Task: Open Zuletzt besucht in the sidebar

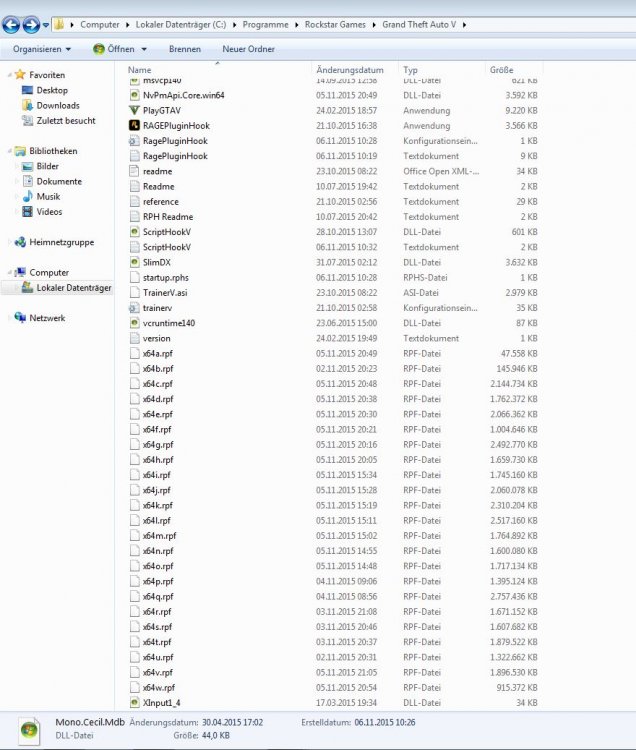Action: [66, 121]
